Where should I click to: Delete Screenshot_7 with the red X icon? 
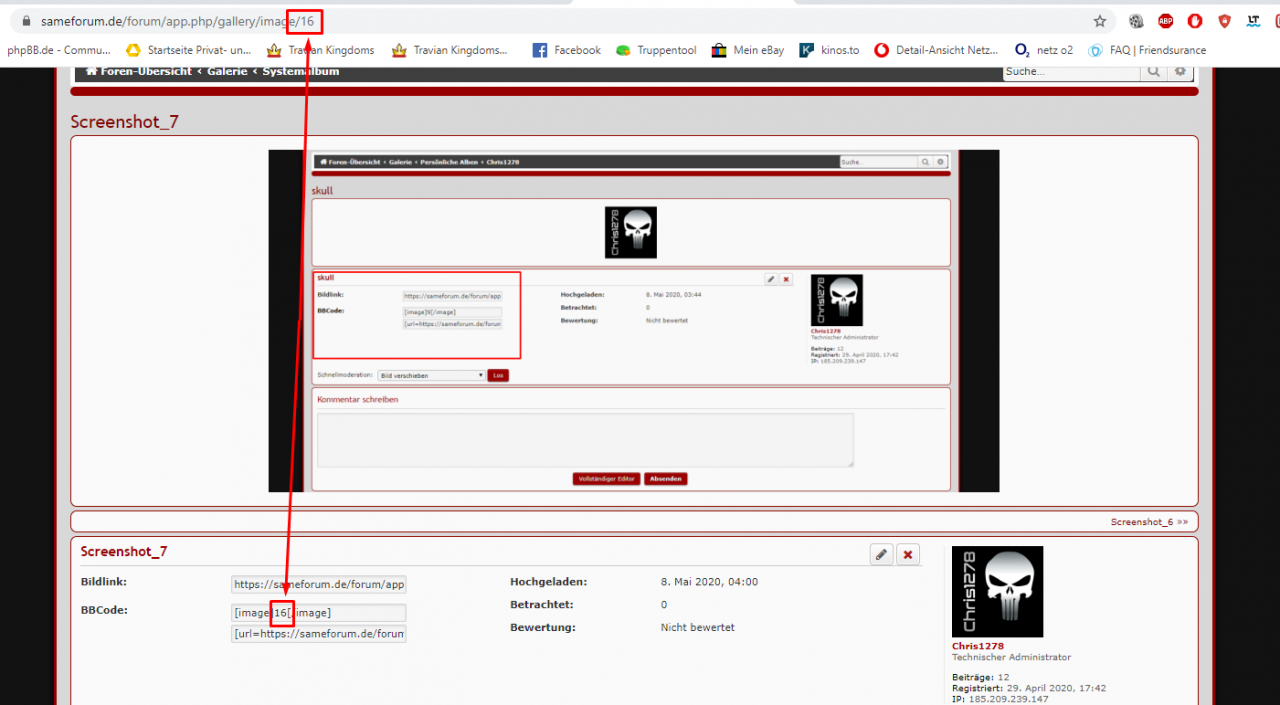click(908, 554)
